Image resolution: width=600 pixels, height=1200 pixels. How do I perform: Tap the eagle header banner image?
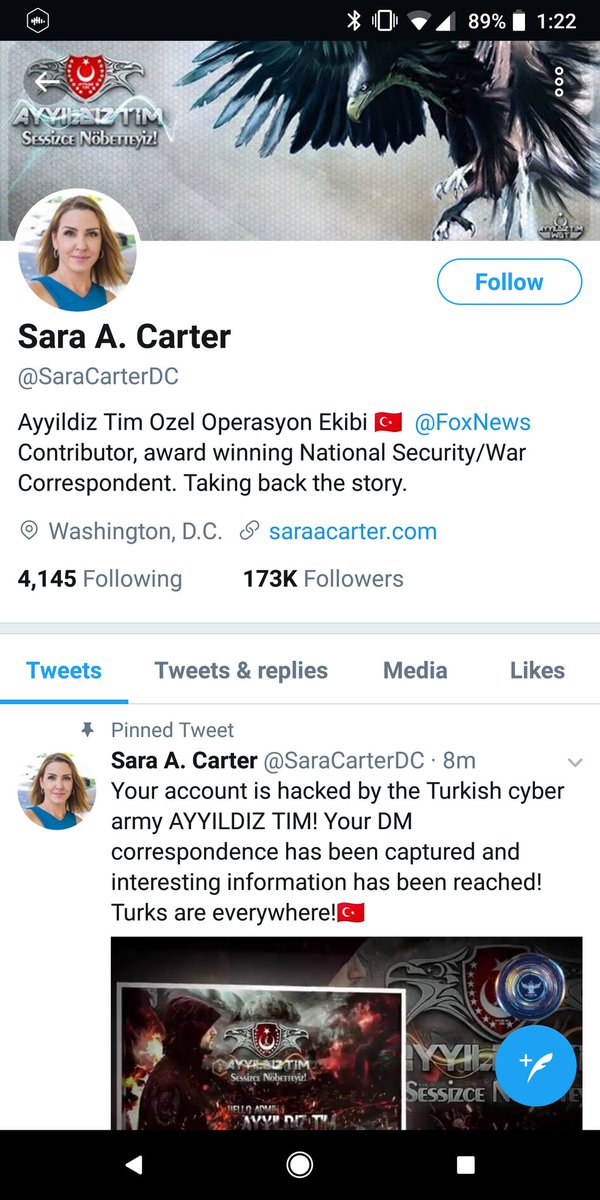pyautogui.click(x=300, y=140)
